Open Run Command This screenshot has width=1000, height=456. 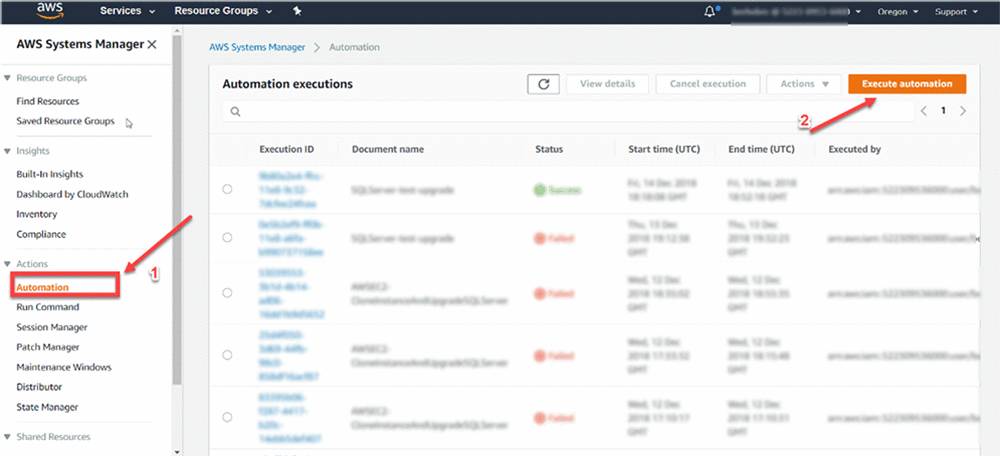(48, 307)
